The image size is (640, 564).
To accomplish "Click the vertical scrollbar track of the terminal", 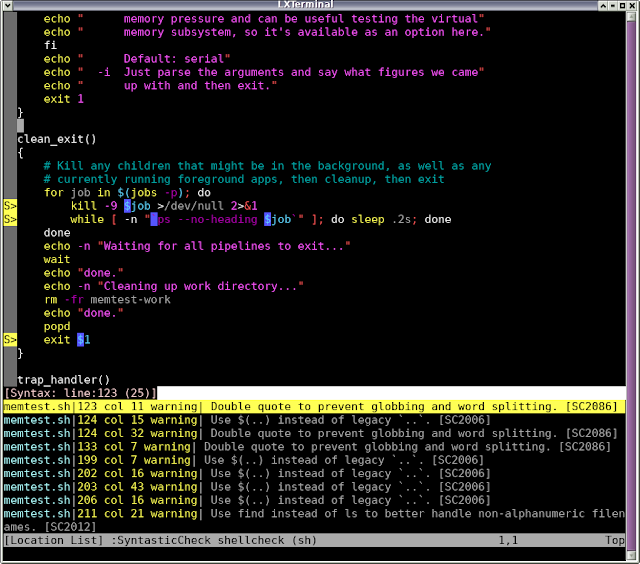I will [x=631, y=286].
